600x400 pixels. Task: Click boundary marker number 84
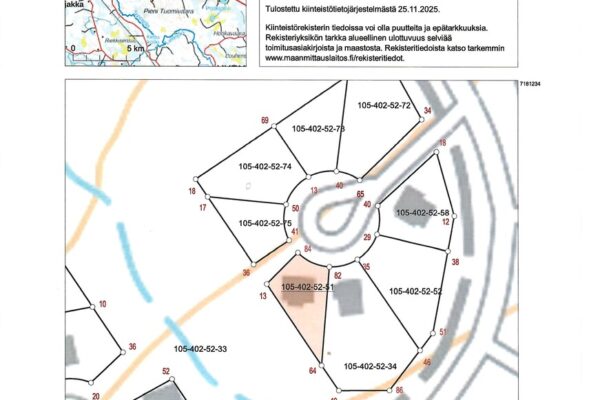point(308,248)
